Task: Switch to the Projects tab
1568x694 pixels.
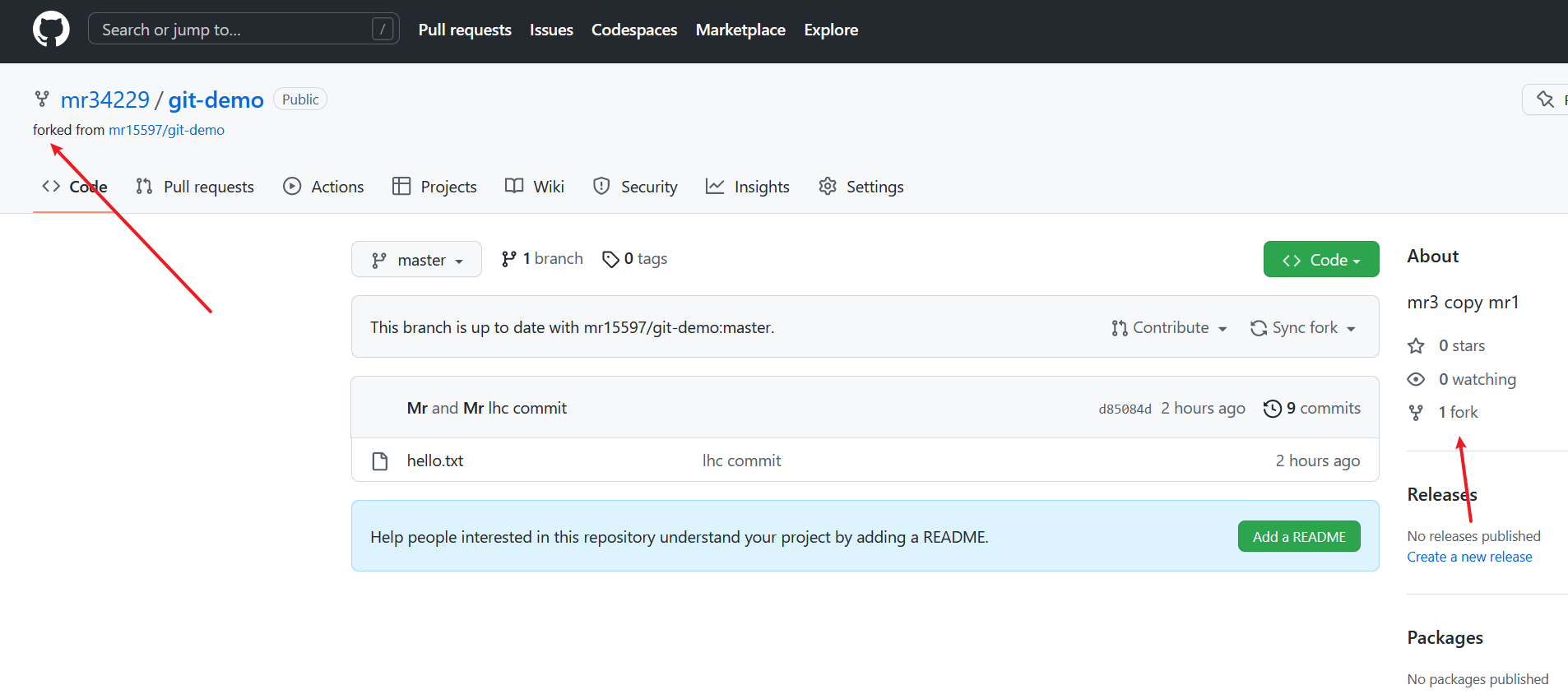Action: (x=434, y=187)
